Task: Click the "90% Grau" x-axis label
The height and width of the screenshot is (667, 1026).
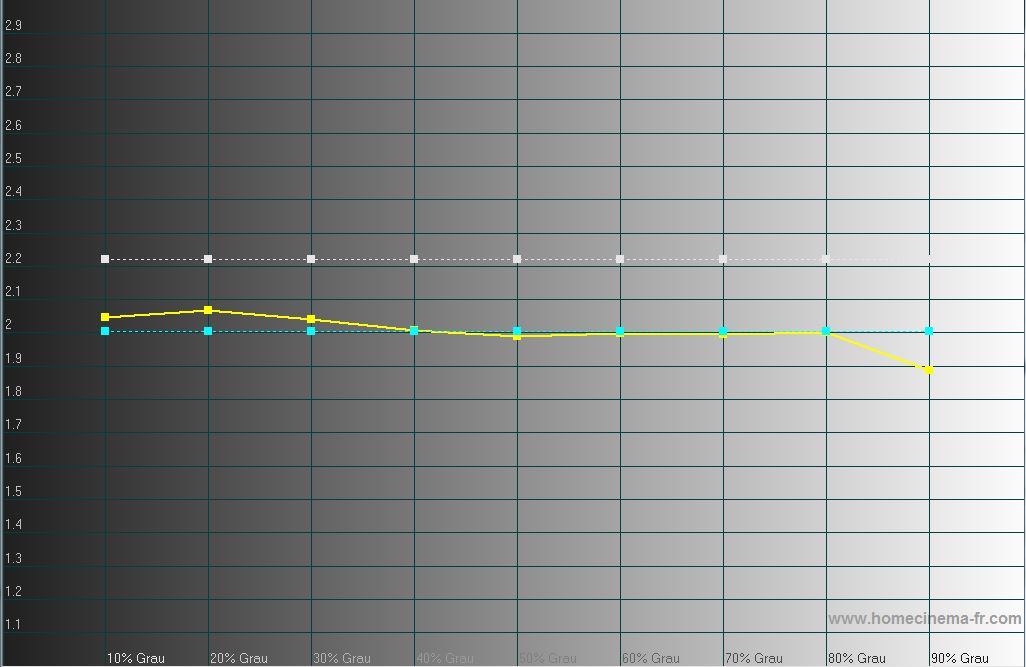Action: (x=959, y=658)
